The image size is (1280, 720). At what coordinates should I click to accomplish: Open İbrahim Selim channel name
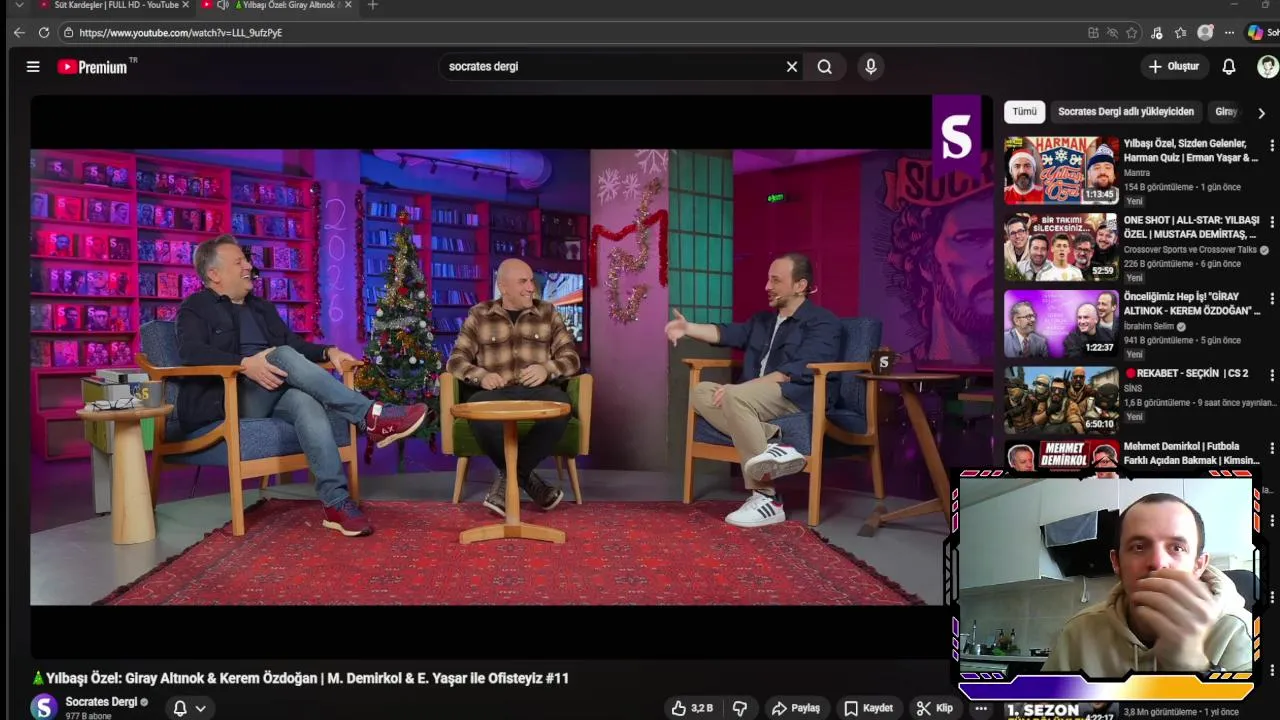1148,327
